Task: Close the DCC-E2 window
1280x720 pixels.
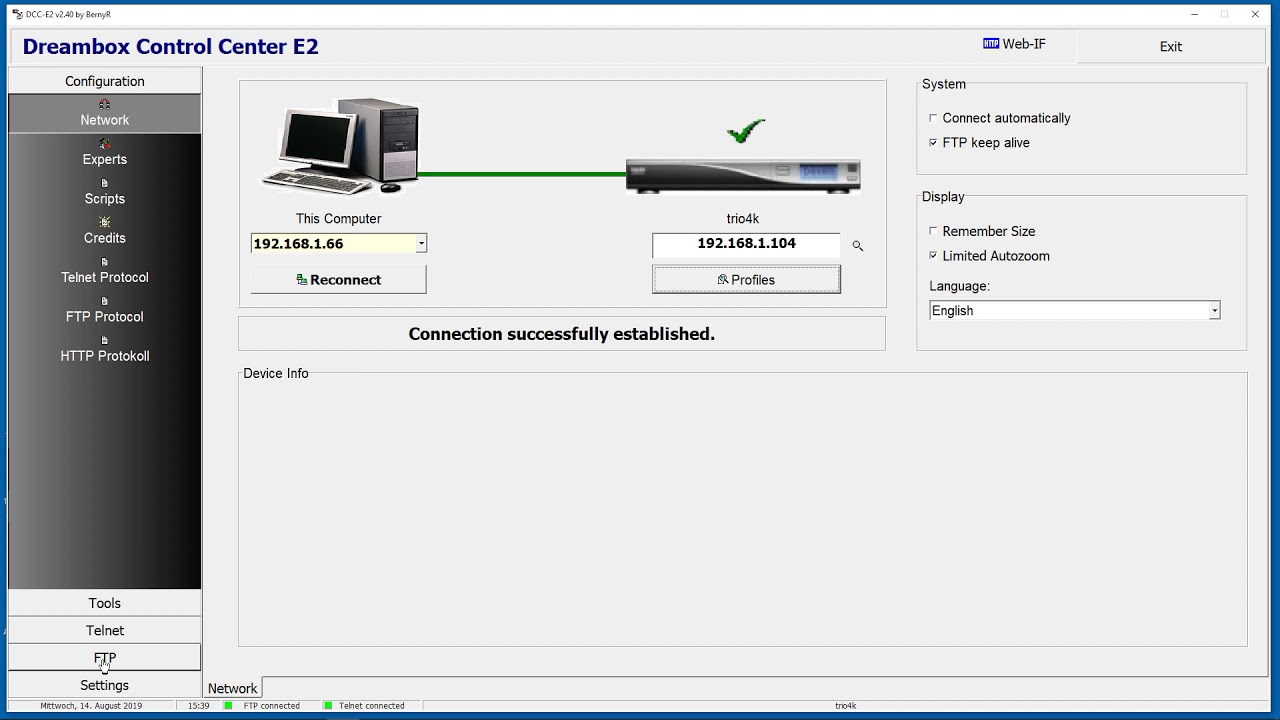Action: tap(1255, 14)
